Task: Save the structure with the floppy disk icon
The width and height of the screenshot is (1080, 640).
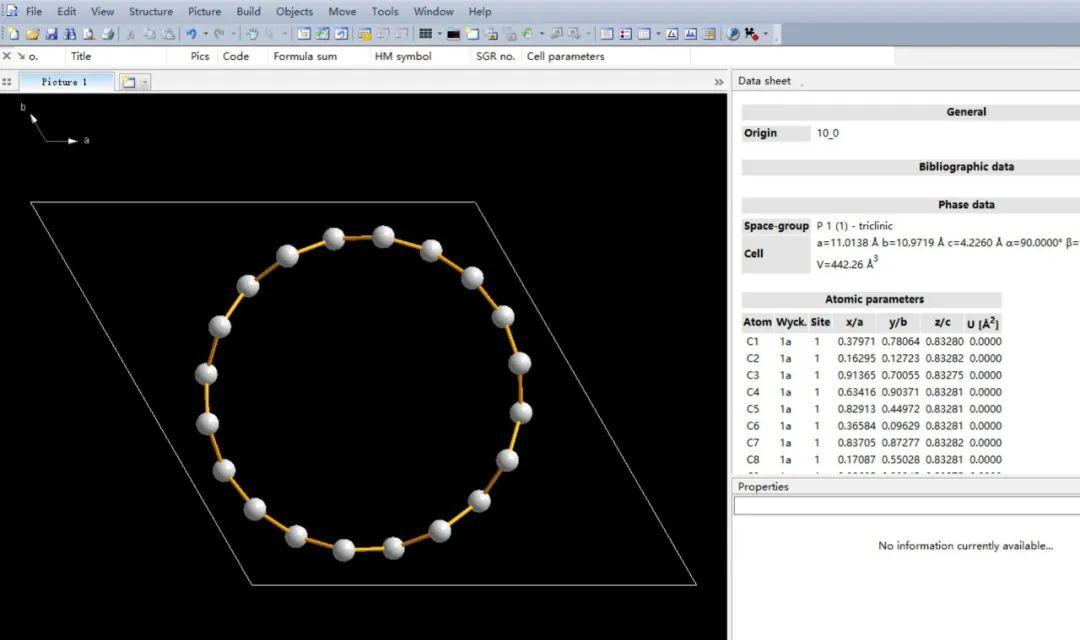Action: pyautogui.click(x=51, y=34)
